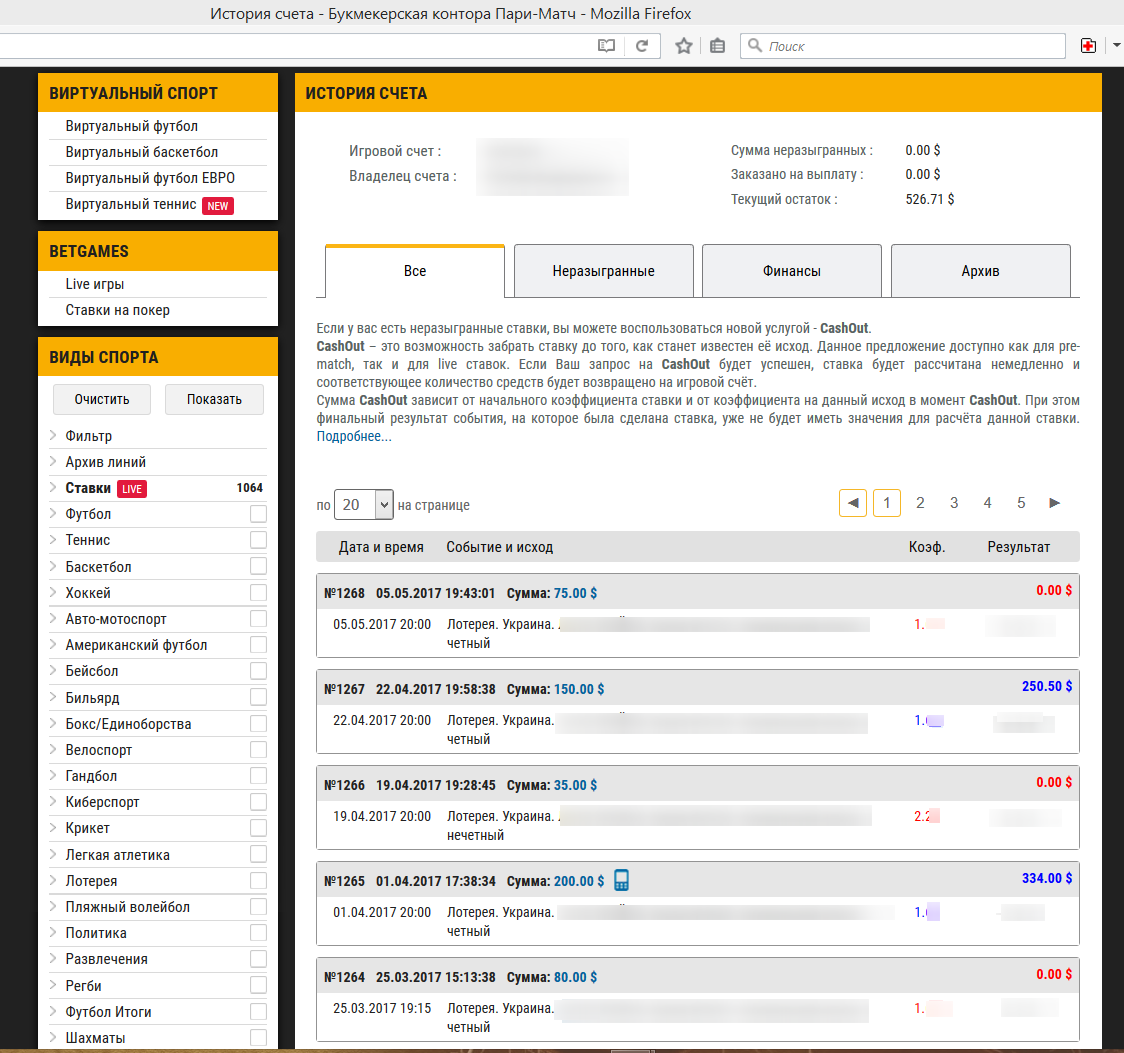Open the Финансы tab
The width and height of the screenshot is (1124, 1053).
[791, 271]
